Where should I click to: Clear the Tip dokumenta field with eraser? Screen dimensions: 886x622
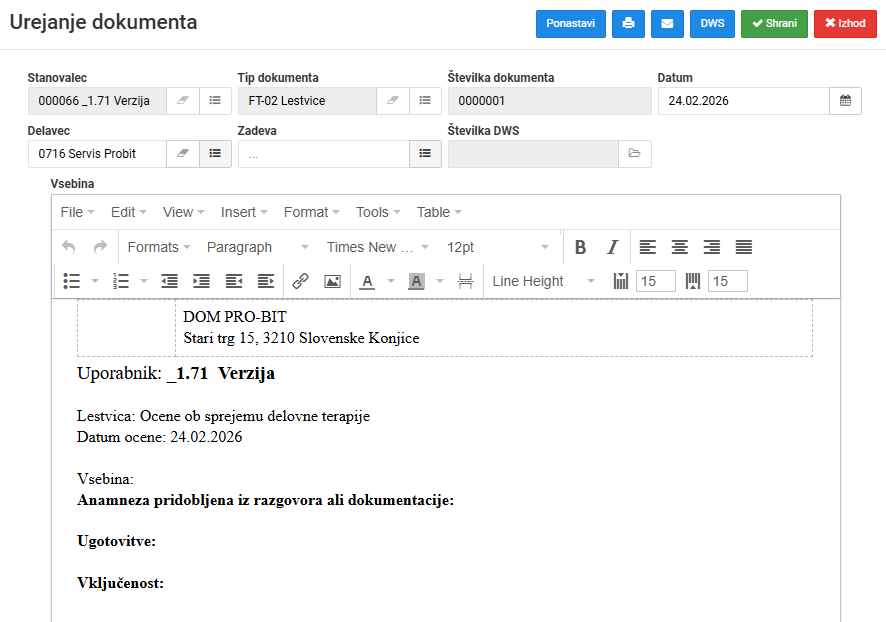393,101
